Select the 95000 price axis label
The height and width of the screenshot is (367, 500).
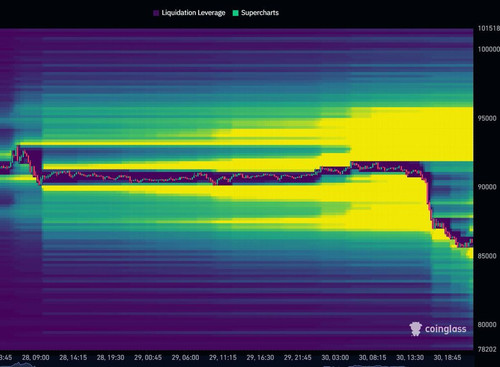487,118
